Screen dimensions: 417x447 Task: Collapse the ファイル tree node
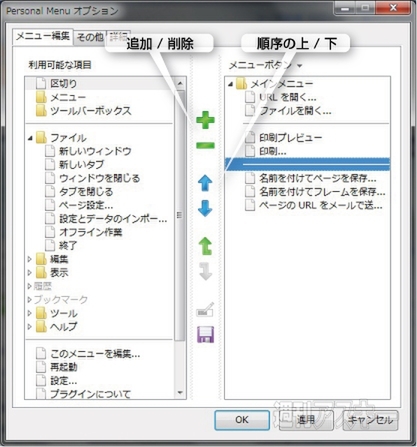[x=30, y=138]
